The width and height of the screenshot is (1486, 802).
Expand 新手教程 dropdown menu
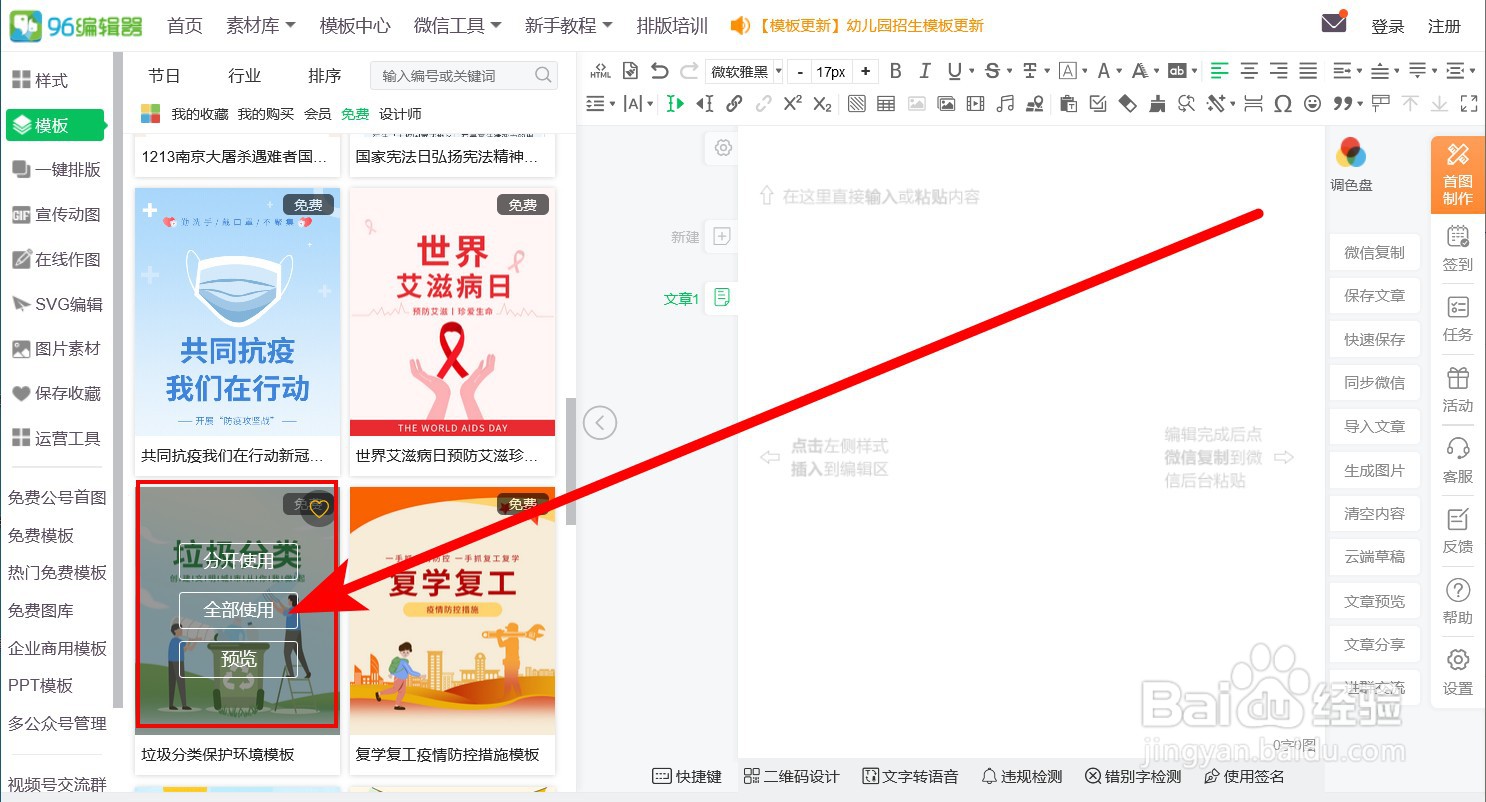click(x=568, y=26)
